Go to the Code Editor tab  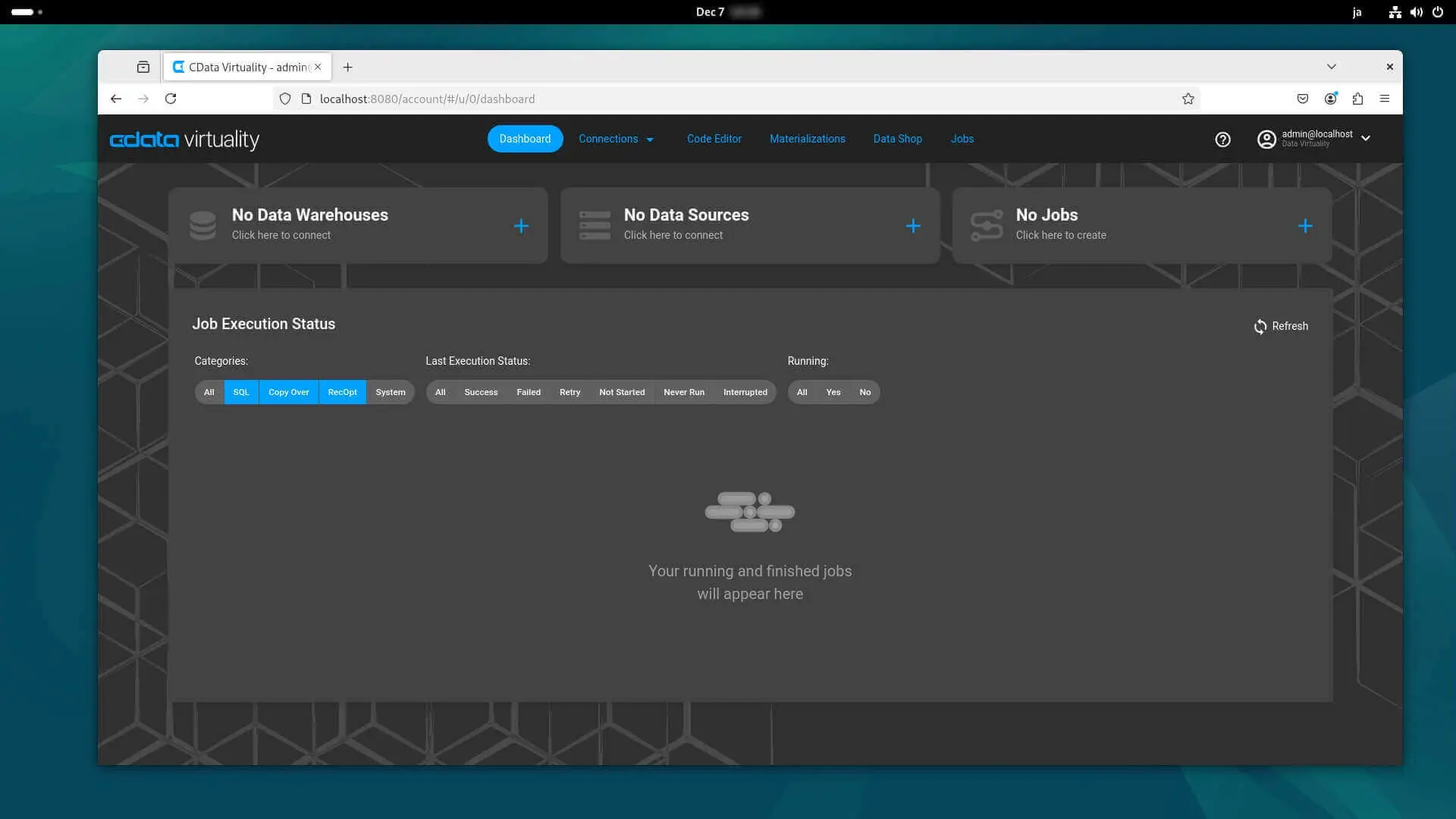[x=714, y=139]
